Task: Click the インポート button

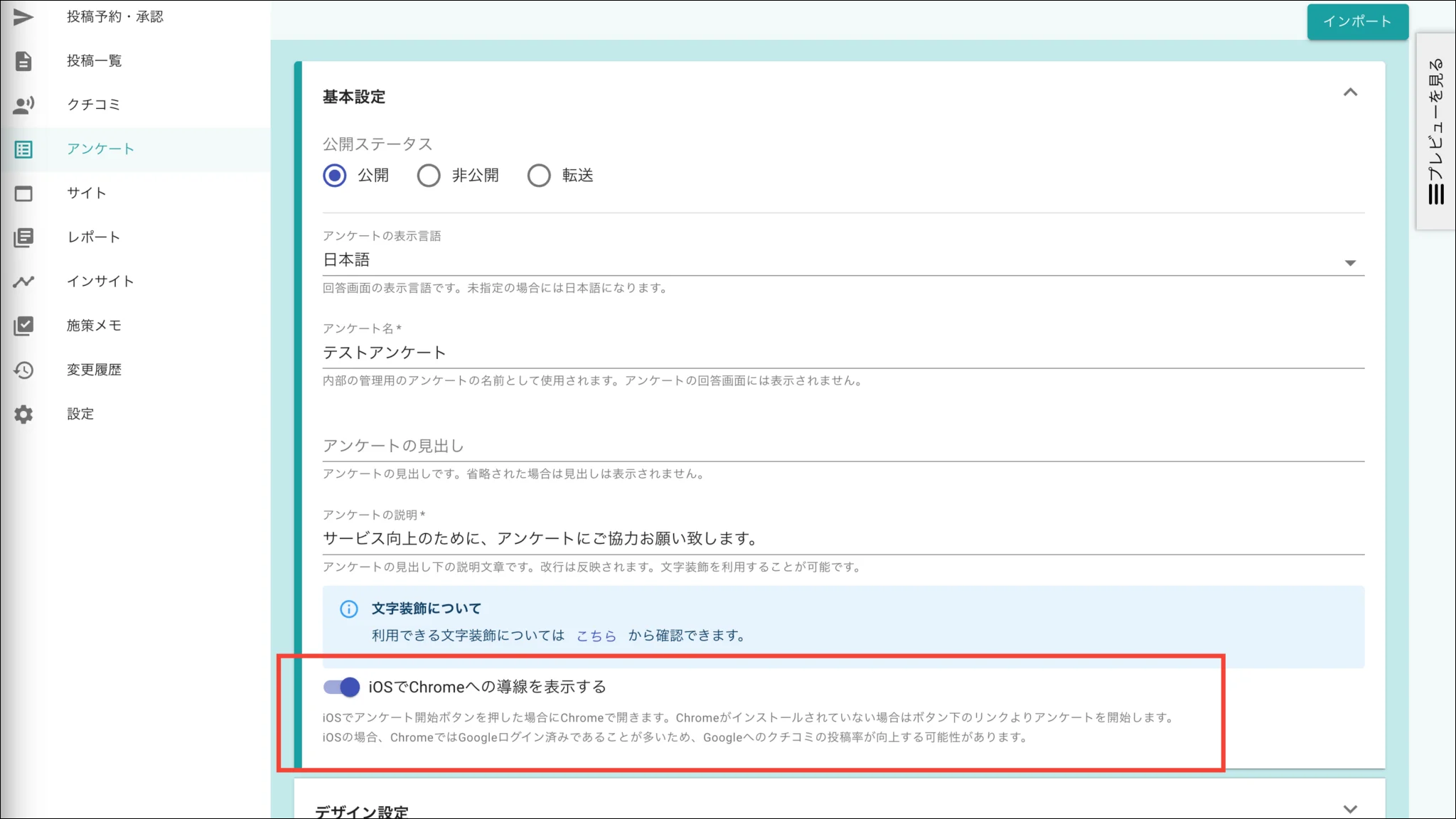Action: point(1357,22)
